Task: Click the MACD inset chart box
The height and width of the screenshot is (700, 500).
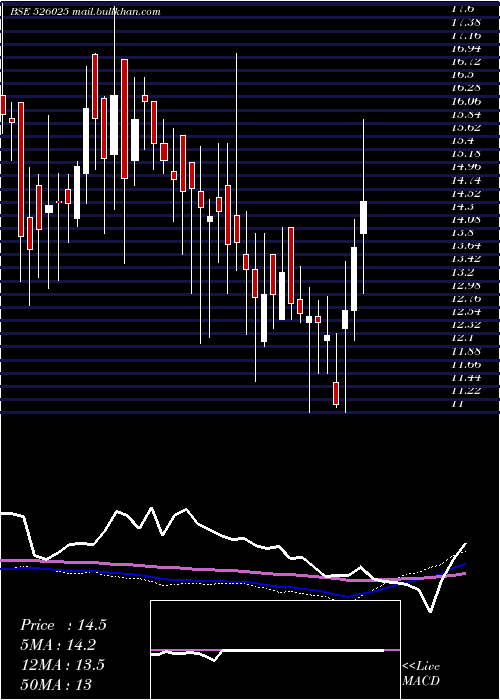Action: [275, 650]
